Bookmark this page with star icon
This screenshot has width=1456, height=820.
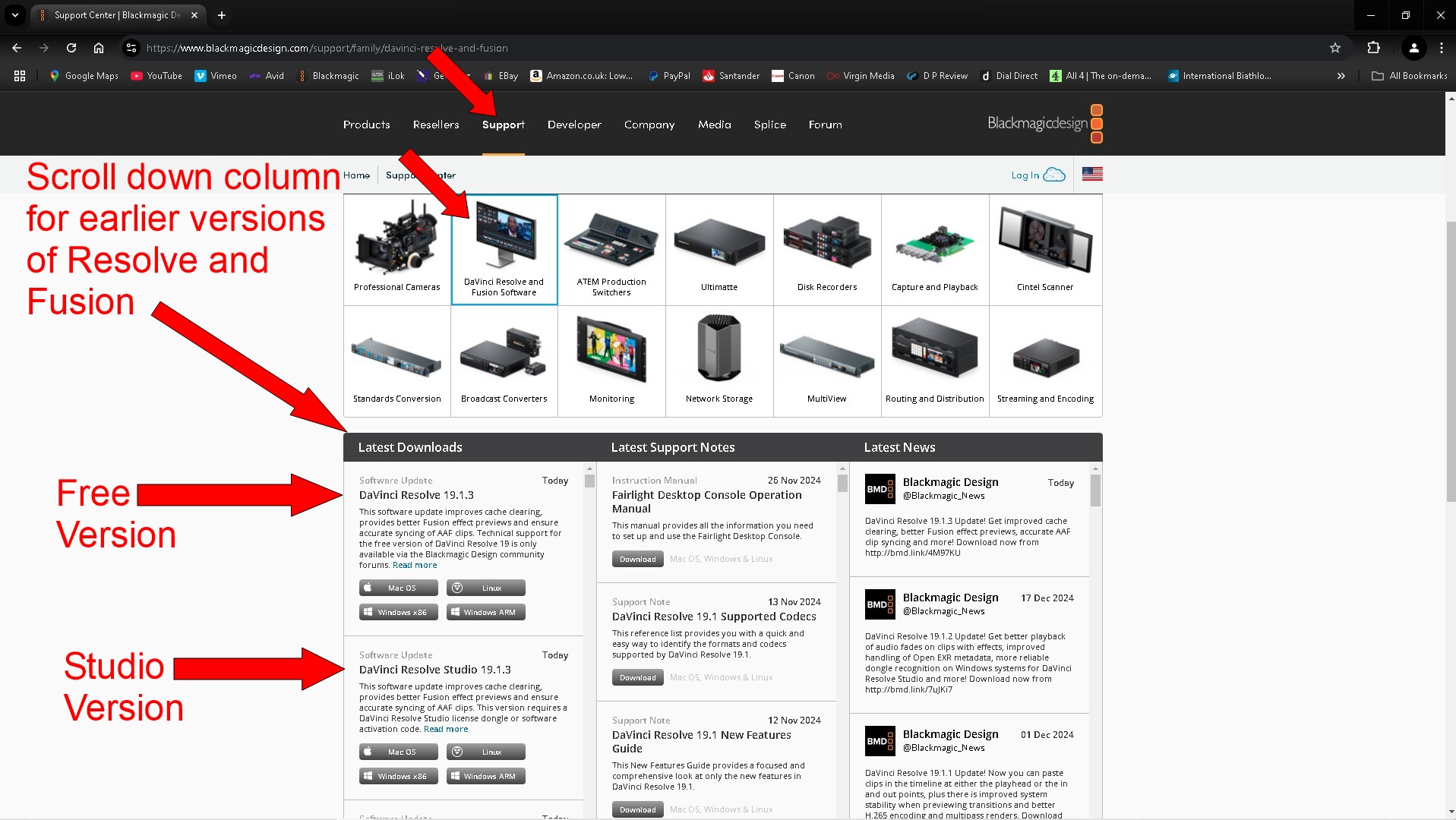pyautogui.click(x=1335, y=48)
